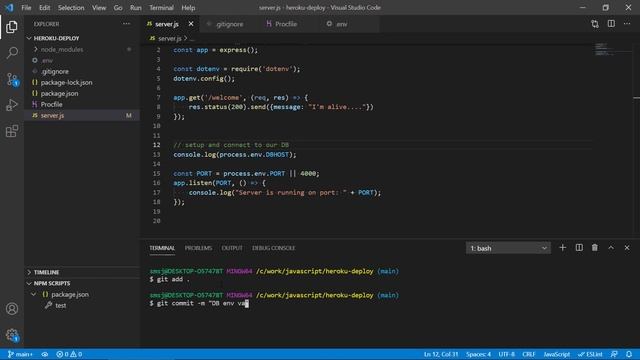This screenshot has width=640, height=360.
Task: Click Ln 12, Col 31 cursor position
Action: click(441, 354)
